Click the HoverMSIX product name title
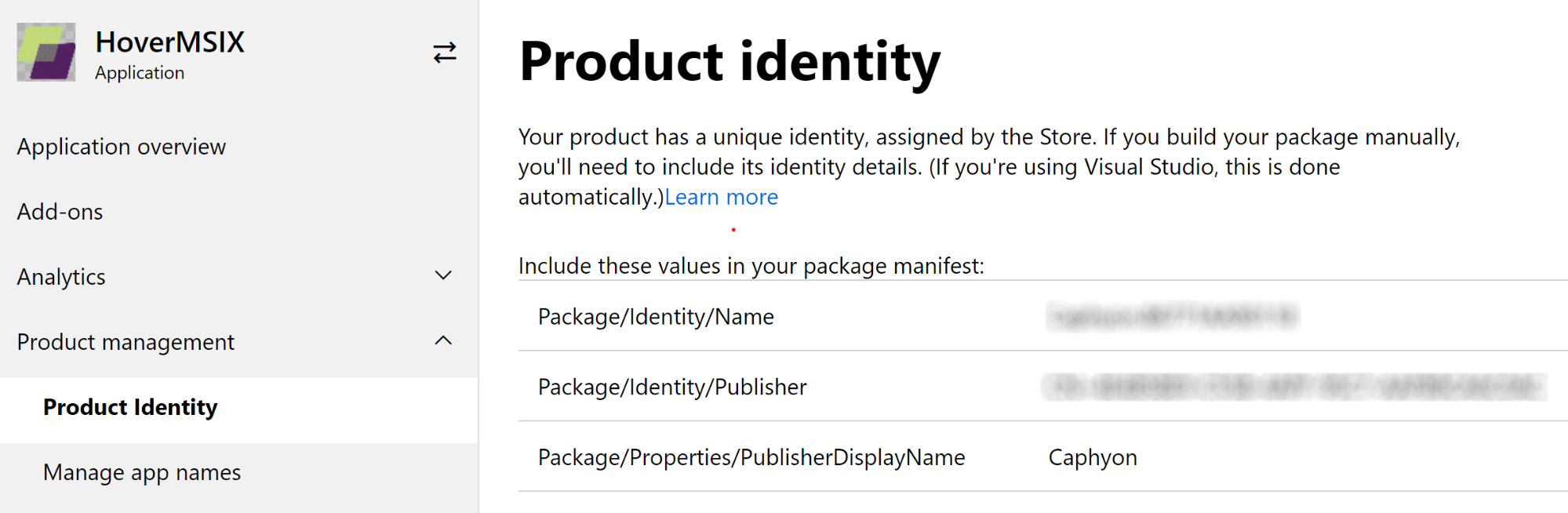 click(170, 42)
